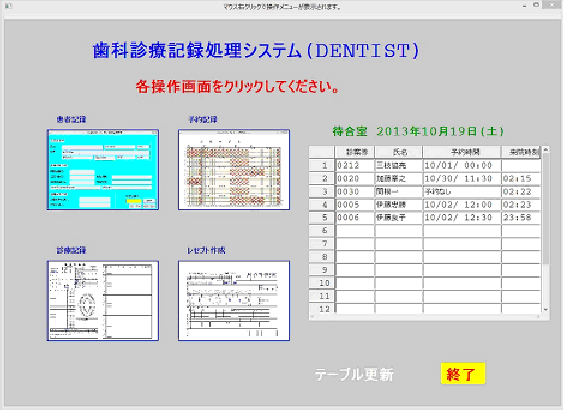Select waiting room row 3 header
The image size is (563, 410).
(322, 191)
